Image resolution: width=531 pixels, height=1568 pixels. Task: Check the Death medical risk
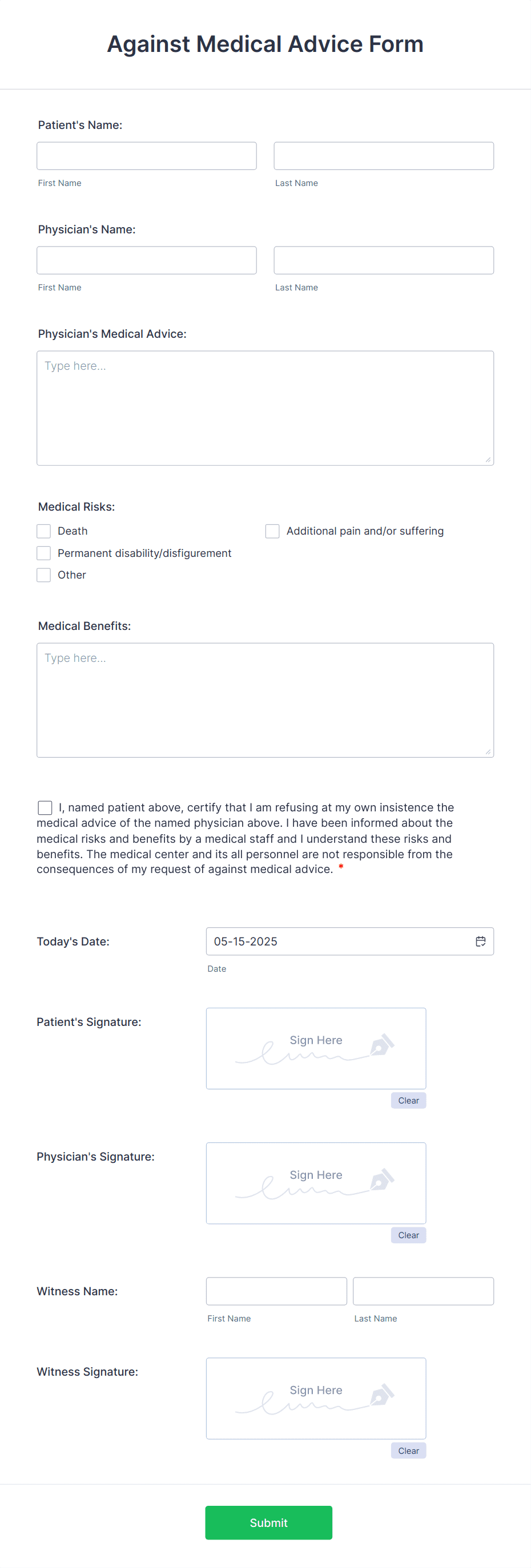coord(43,531)
